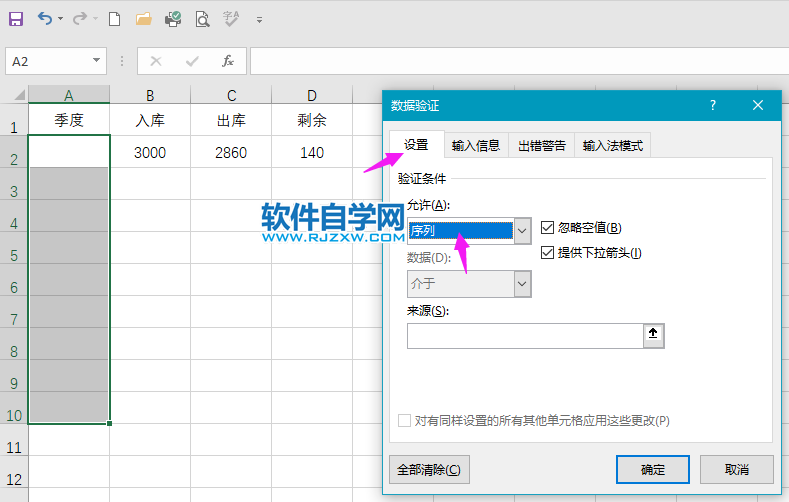Select column C header

pos(231,95)
